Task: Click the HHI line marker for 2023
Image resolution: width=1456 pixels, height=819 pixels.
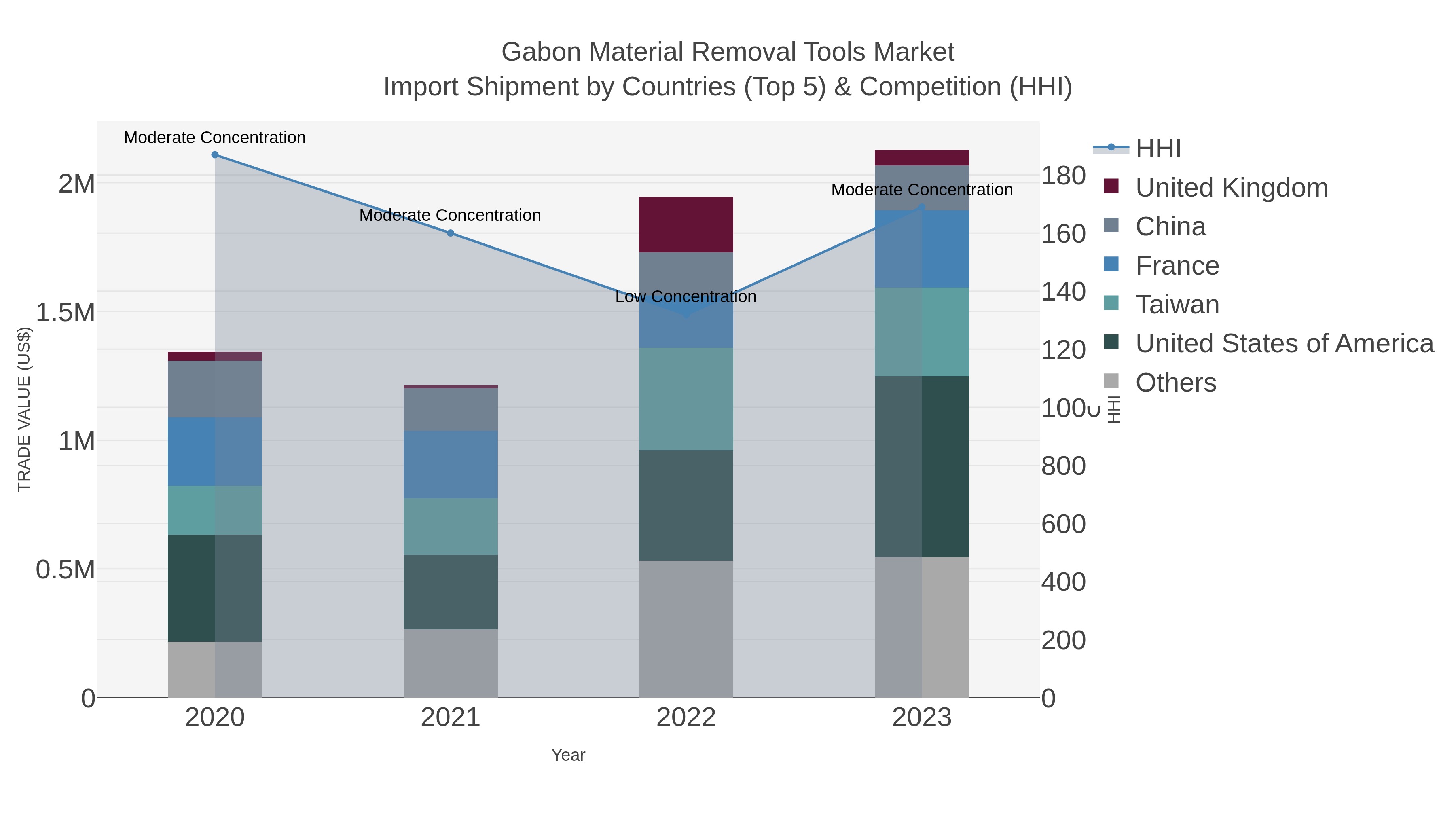Action: click(x=922, y=207)
